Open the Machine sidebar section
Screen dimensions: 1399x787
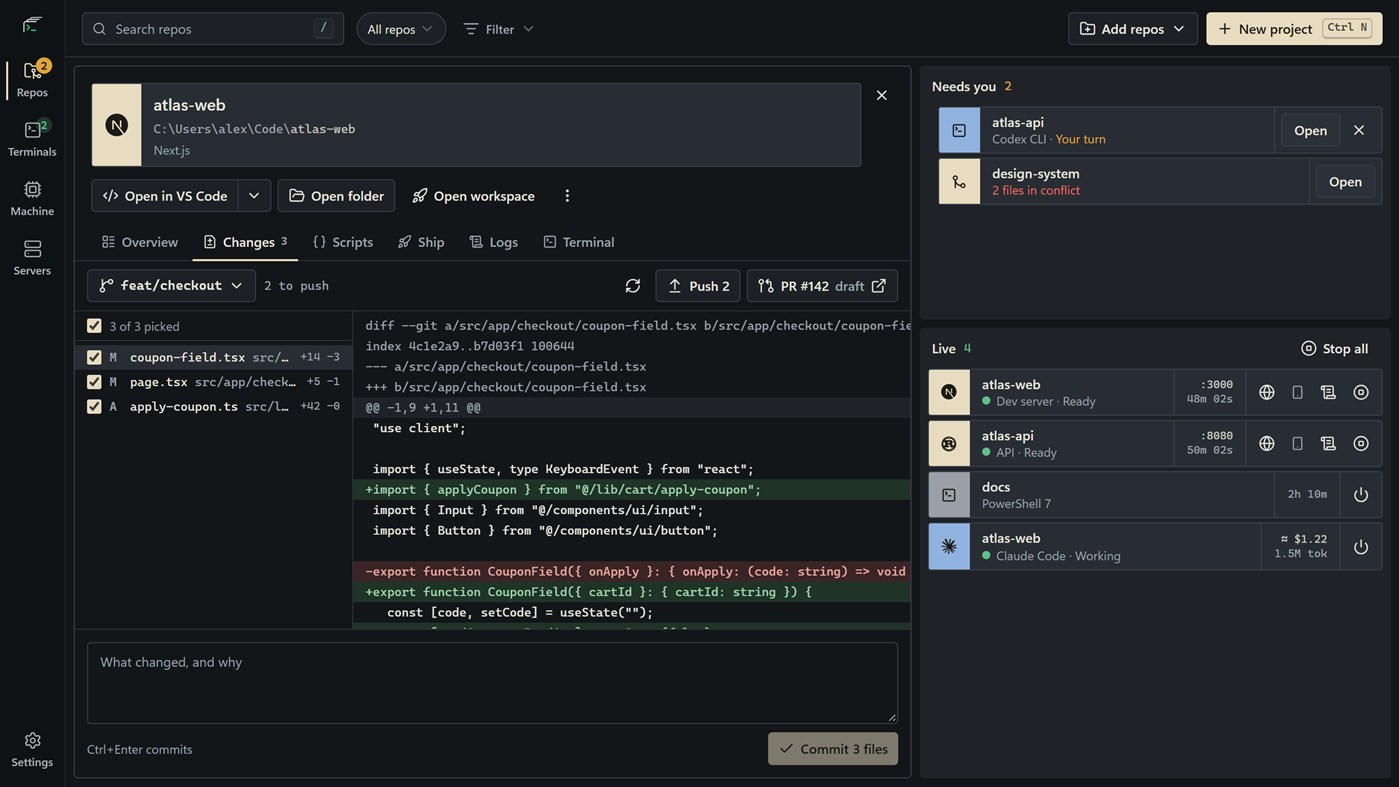(32, 198)
